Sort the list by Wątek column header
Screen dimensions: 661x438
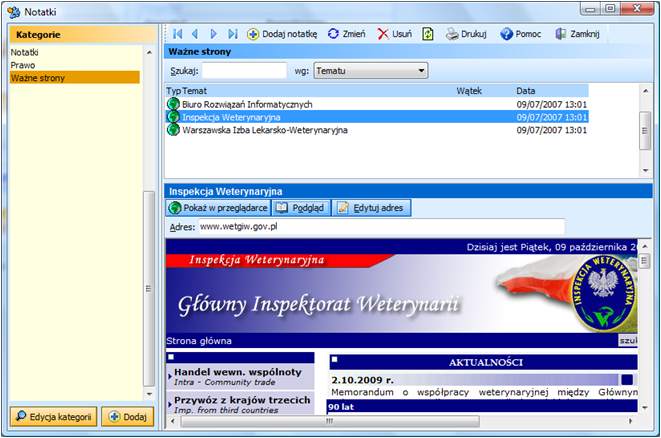pyautogui.click(x=469, y=91)
